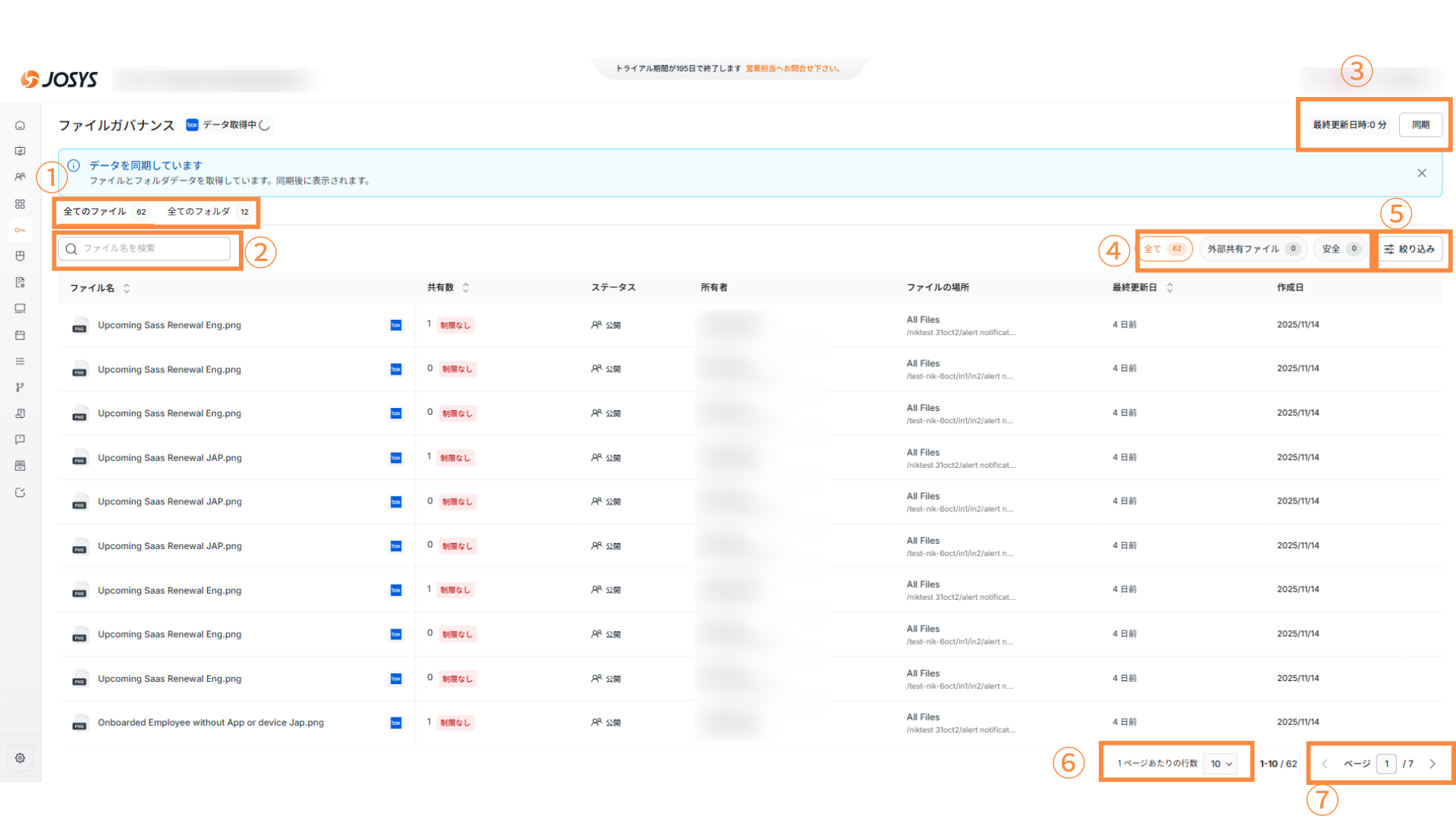
Task: Click the presentation dashboard sidebar icon
Action: (20, 151)
